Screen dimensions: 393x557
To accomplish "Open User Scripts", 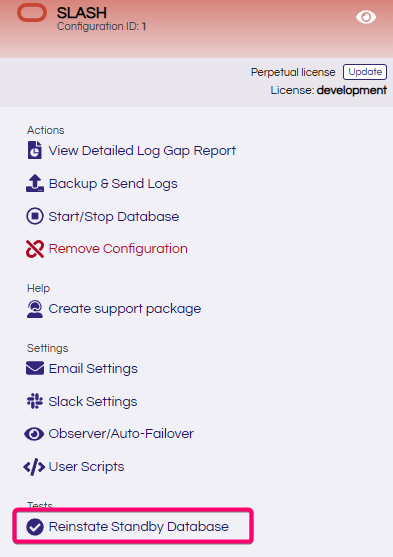I will (x=86, y=466).
